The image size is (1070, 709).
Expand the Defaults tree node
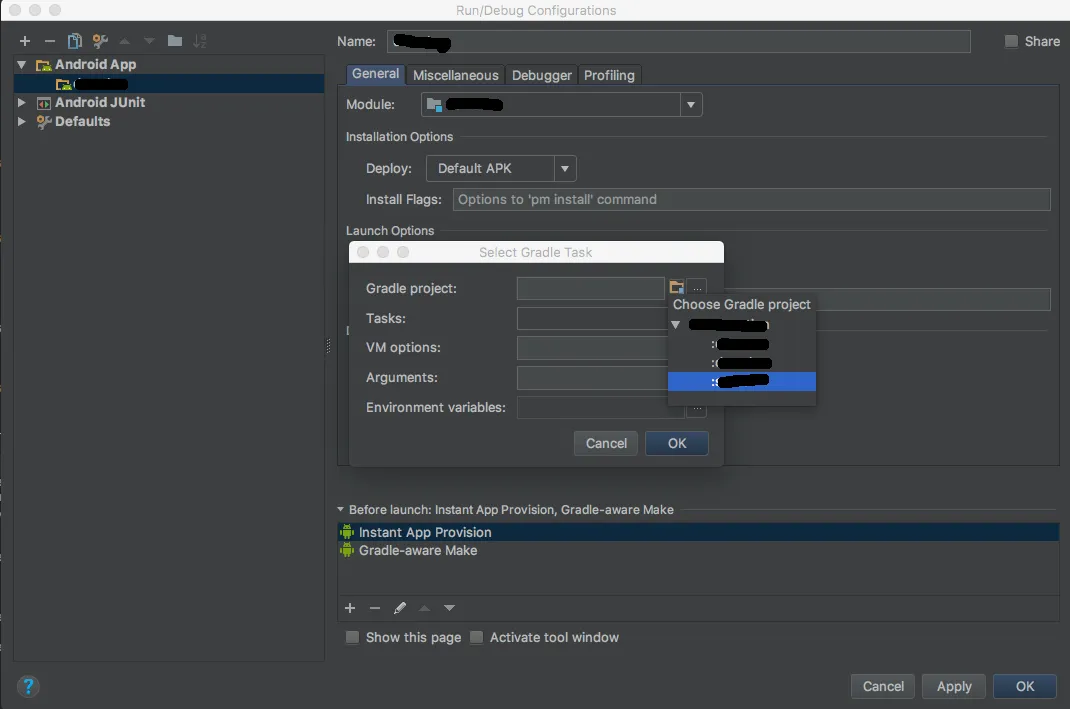pyautogui.click(x=22, y=121)
